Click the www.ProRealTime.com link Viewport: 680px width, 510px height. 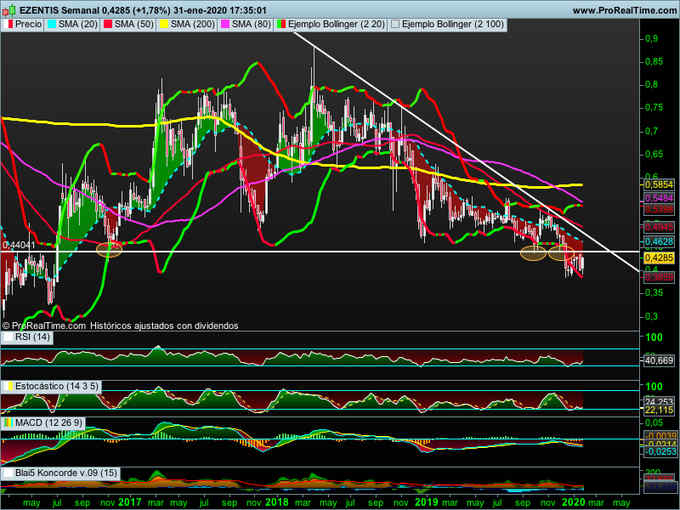(625, 10)
